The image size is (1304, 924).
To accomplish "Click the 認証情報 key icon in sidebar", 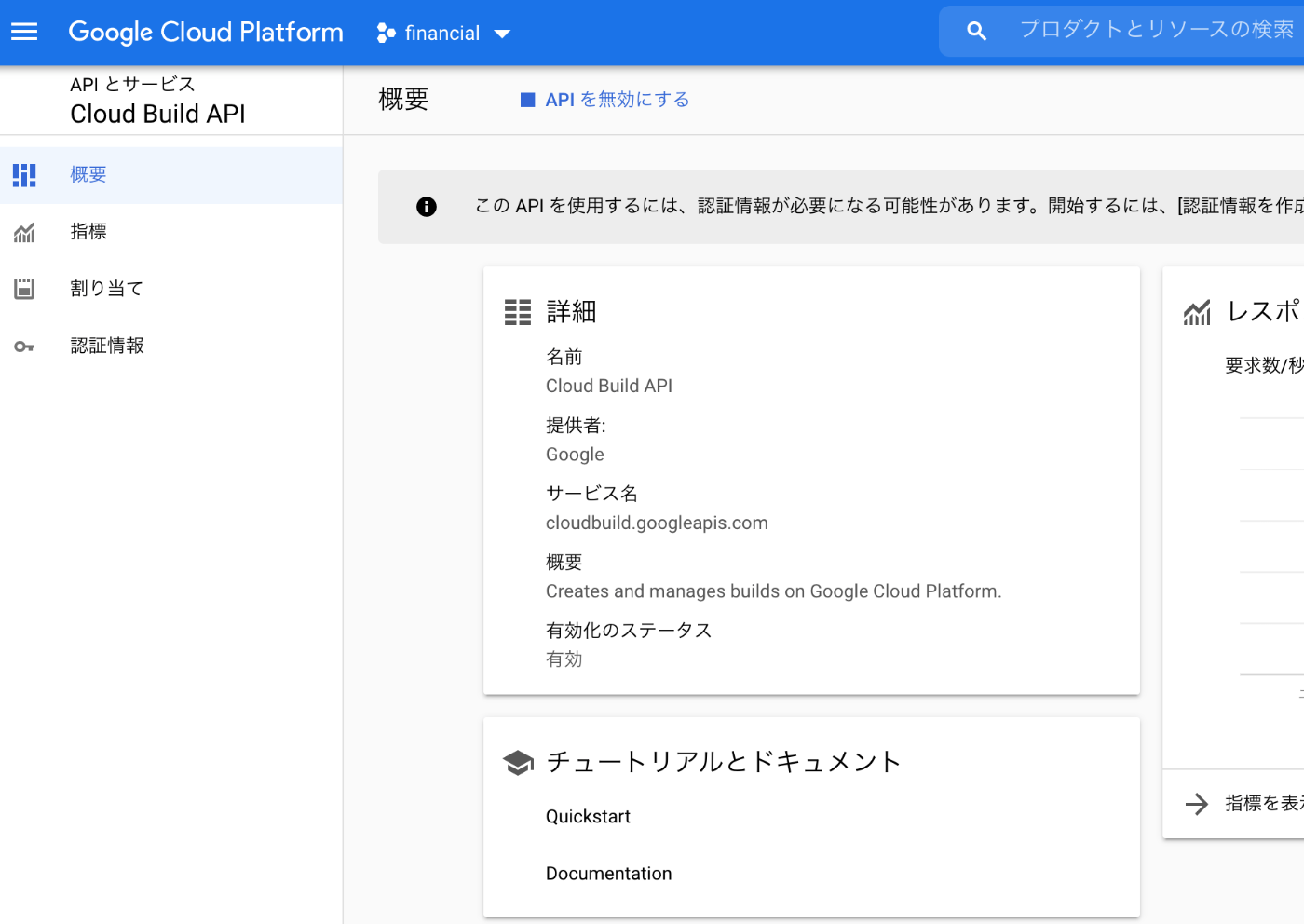I will pyautogui.click(x=24, y=346).
